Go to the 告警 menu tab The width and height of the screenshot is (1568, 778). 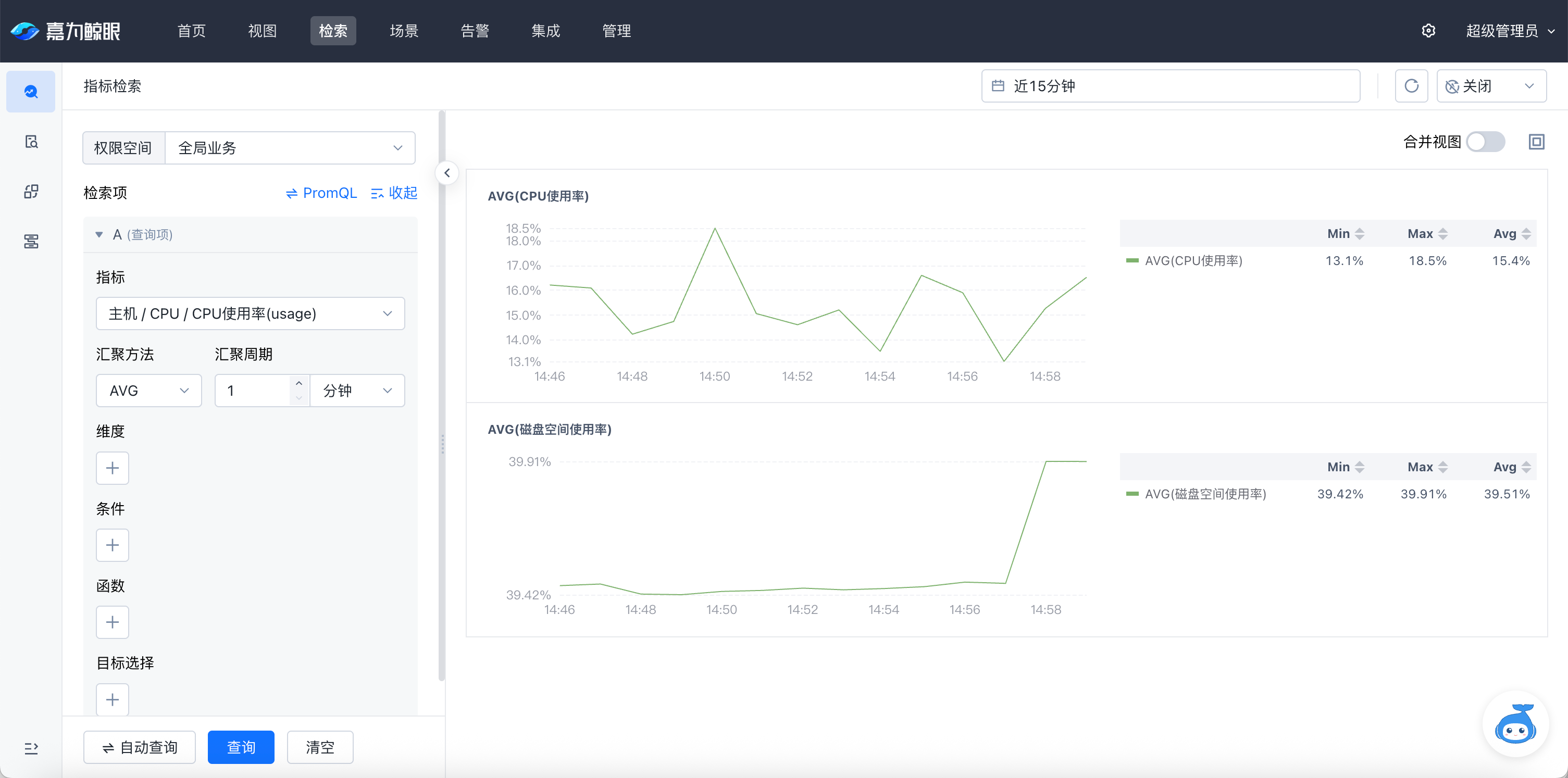[x=474, y=31]
